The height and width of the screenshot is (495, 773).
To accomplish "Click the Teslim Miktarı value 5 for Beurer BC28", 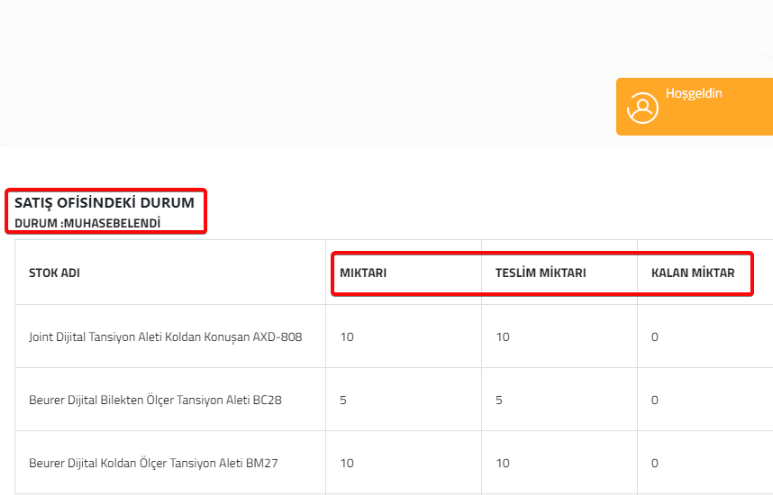I will [x=500, y=400].
